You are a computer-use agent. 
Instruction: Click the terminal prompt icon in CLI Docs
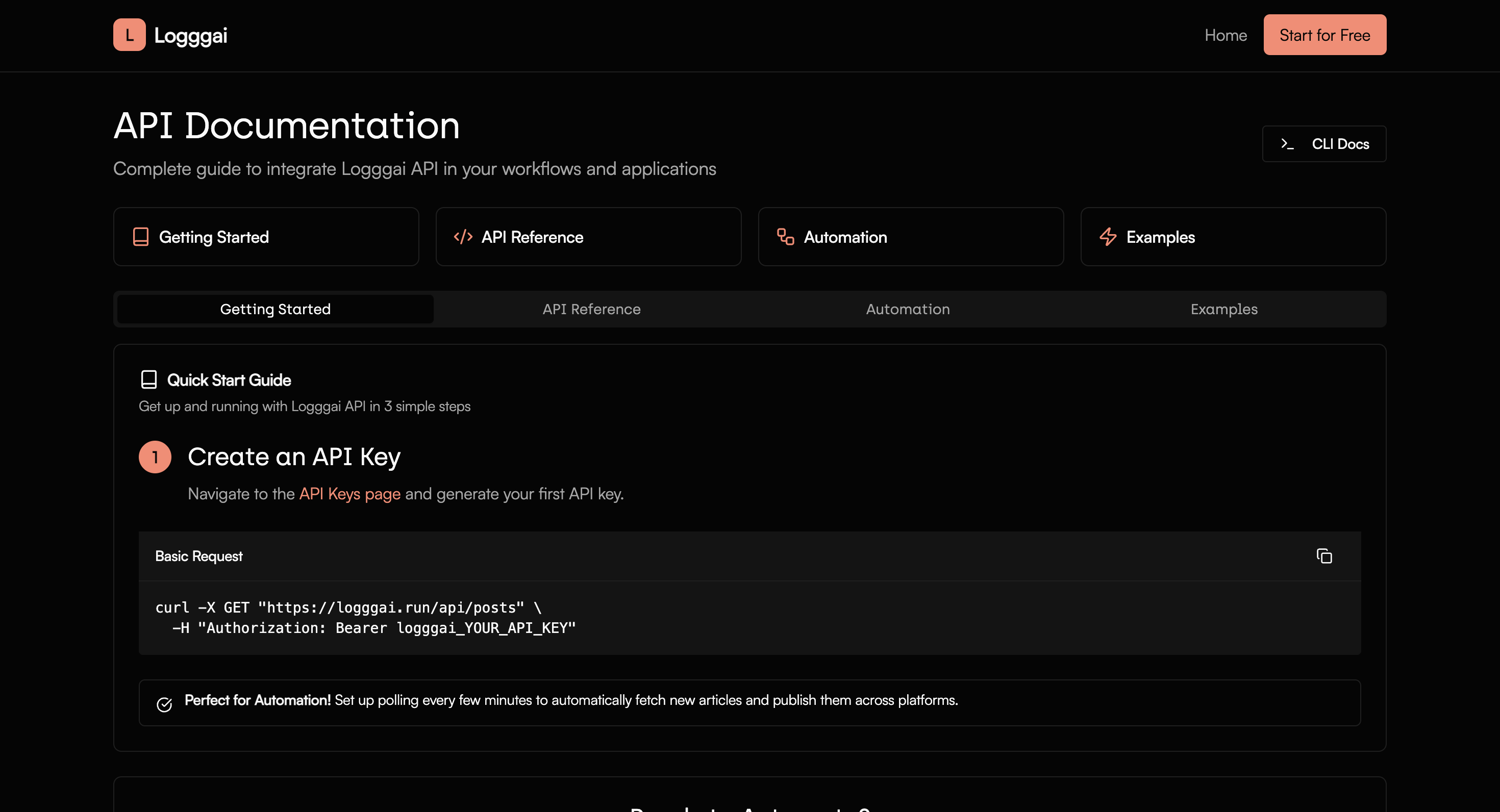point(1287,144)
